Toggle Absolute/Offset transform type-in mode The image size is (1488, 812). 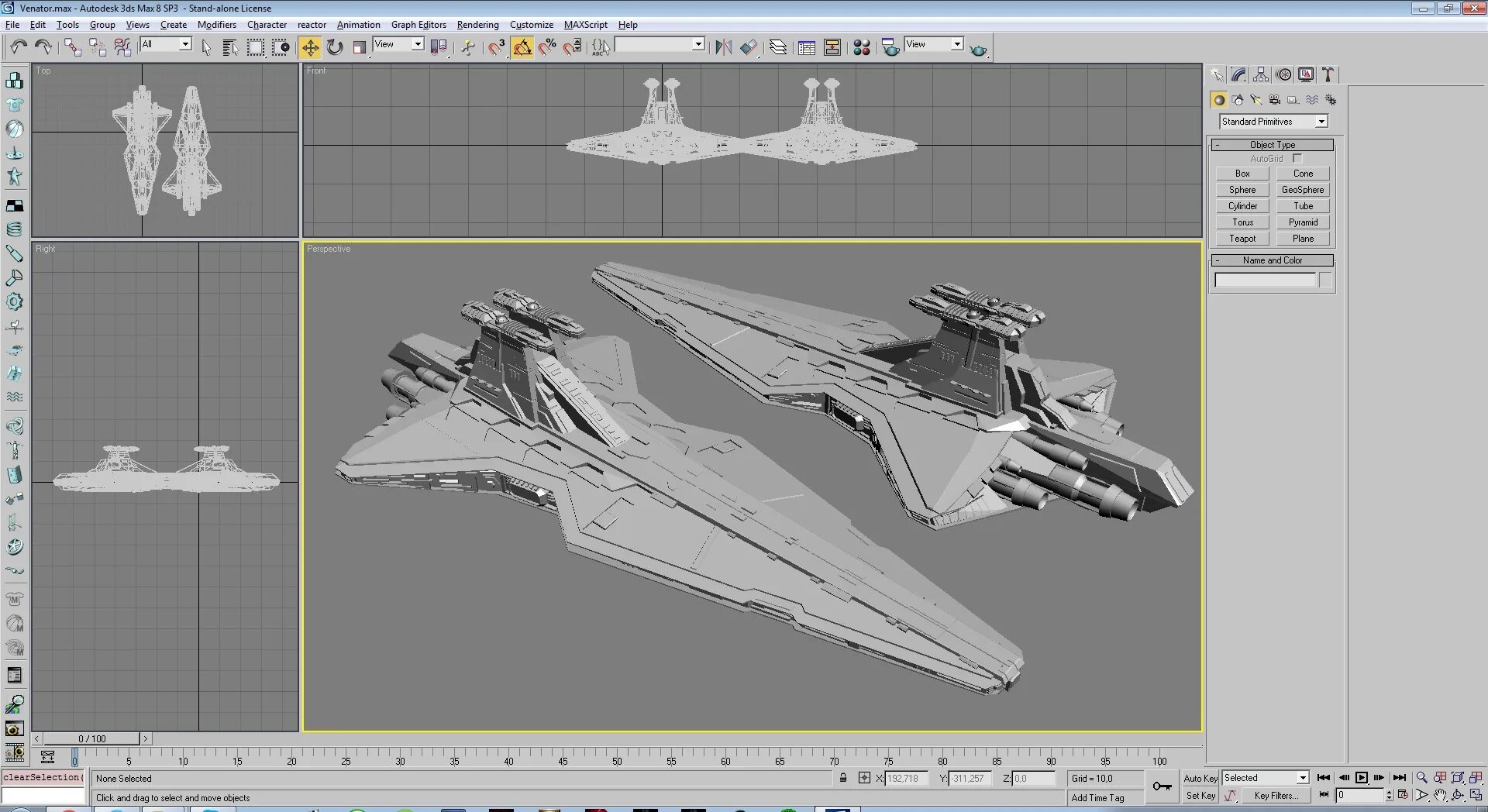(864, 778)
